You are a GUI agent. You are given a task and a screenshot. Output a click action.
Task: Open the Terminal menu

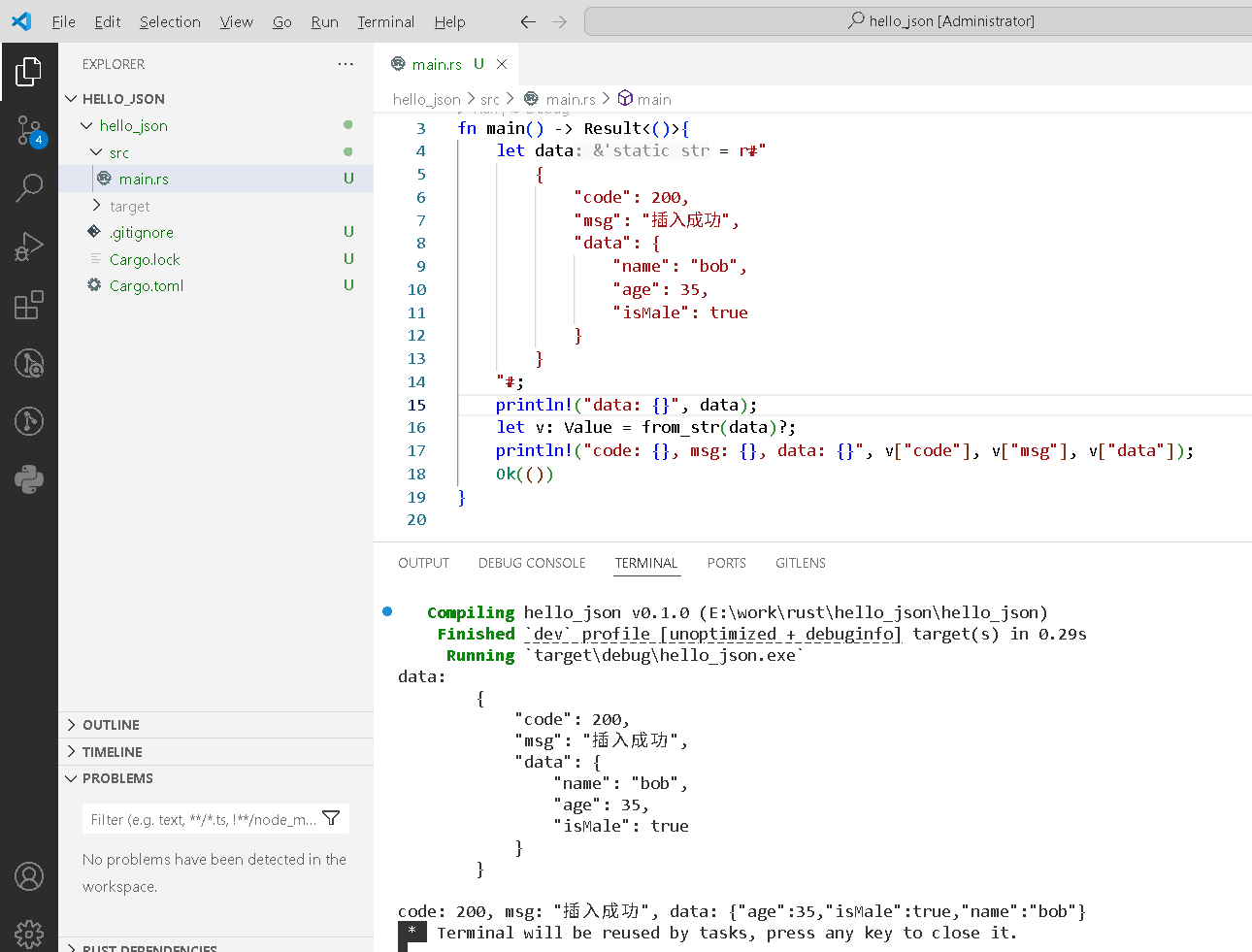click(385, 21)
